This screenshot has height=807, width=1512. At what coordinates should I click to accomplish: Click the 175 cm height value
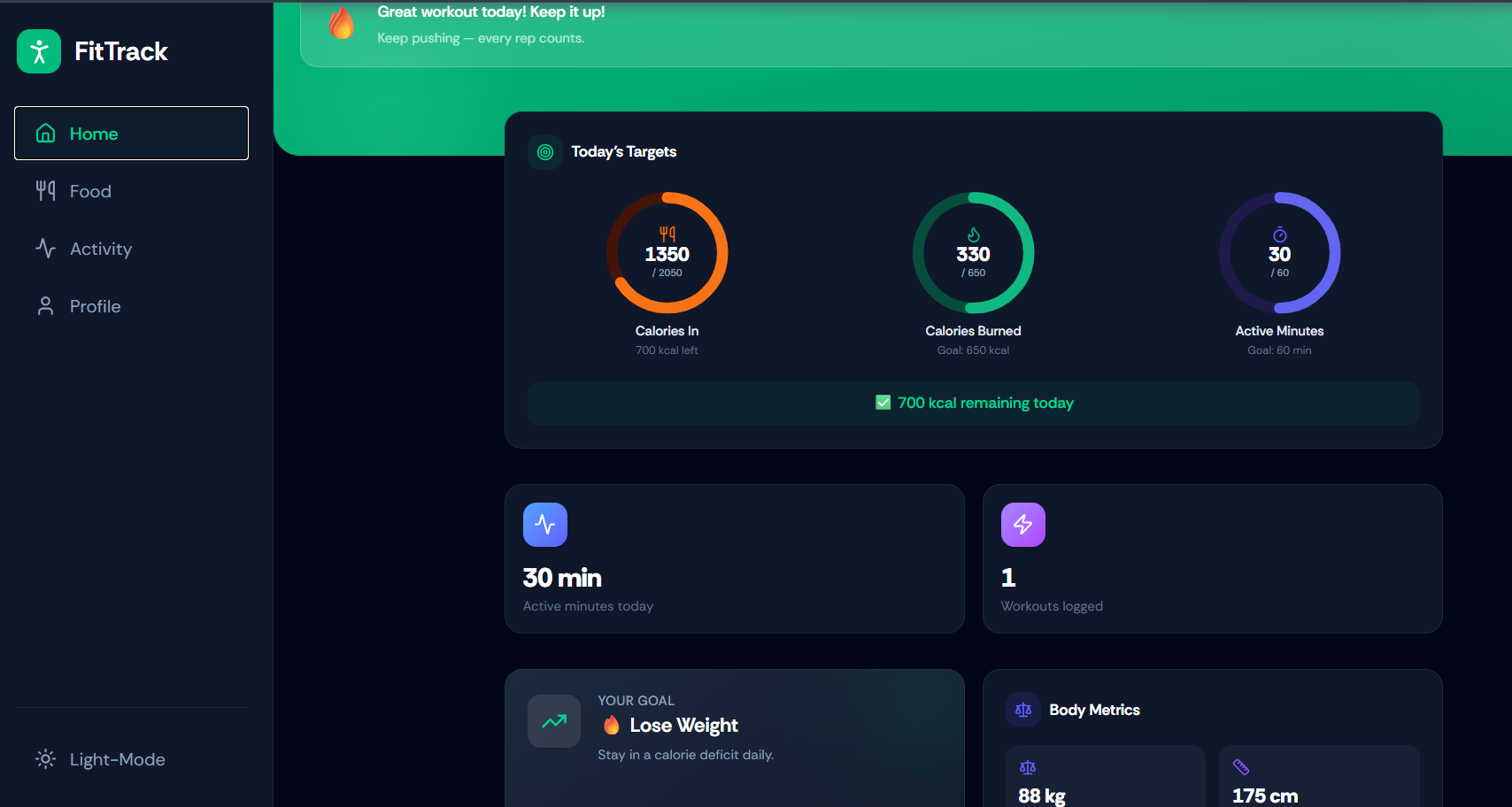pos(1265,795)
